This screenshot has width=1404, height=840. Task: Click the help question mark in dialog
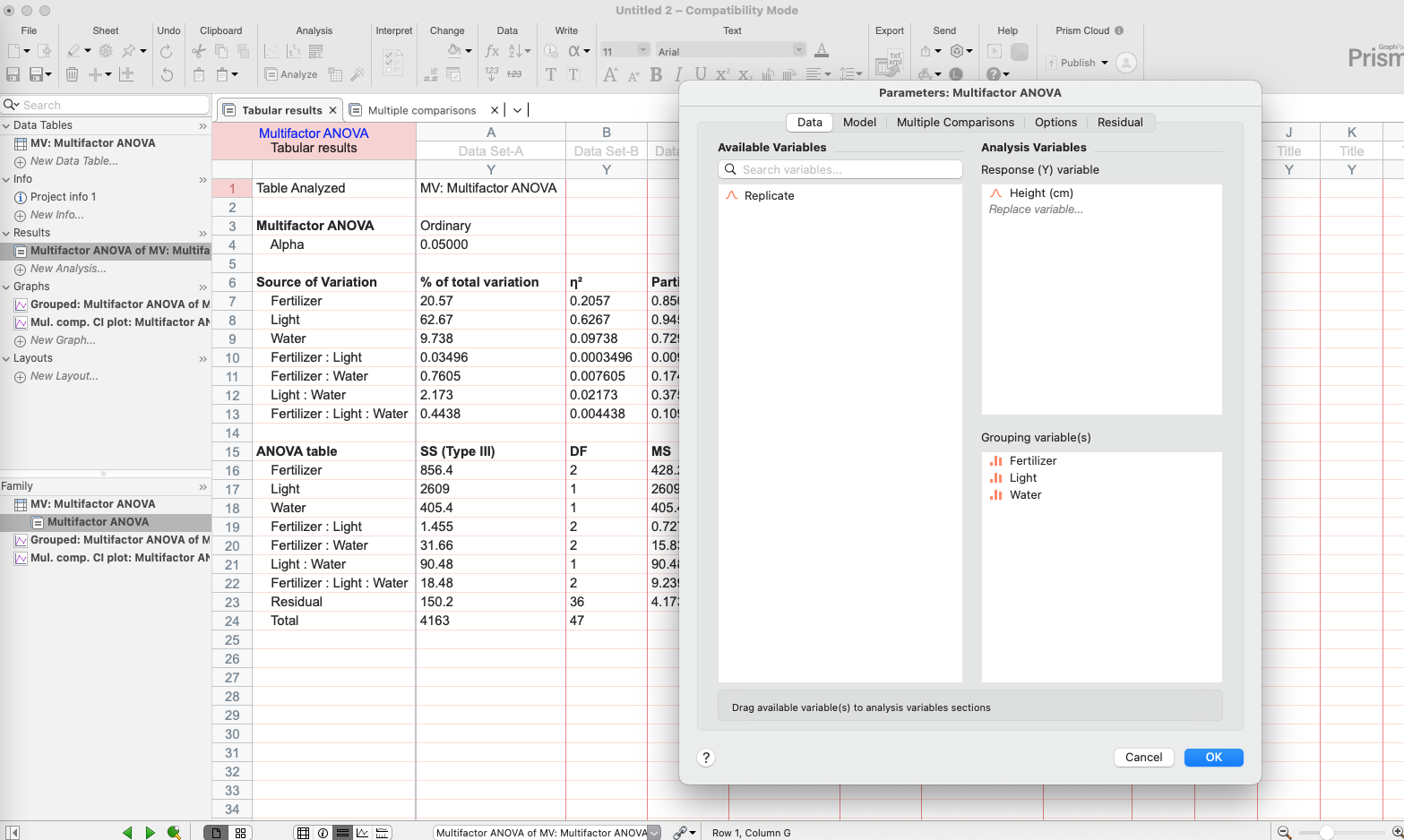(706, 758)
